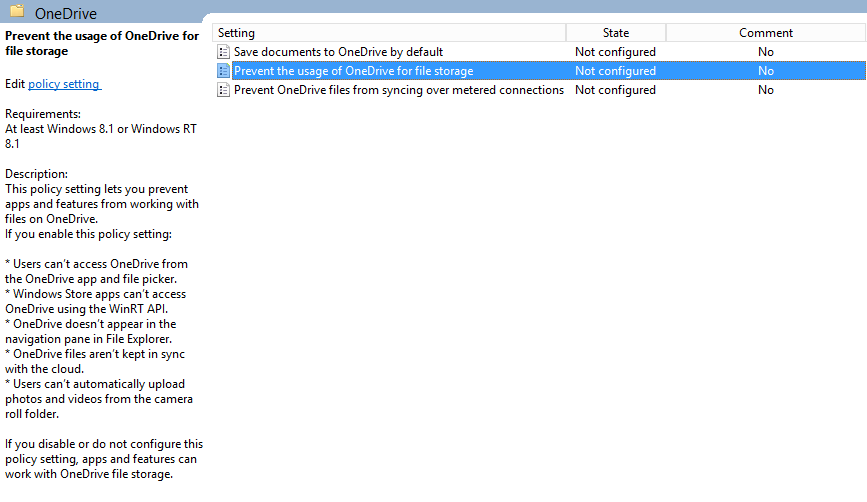Image resolution: width=867 pixels, height=502 pixels.
Task: Click the No comment in highlighted row
Action: [766, 71]
